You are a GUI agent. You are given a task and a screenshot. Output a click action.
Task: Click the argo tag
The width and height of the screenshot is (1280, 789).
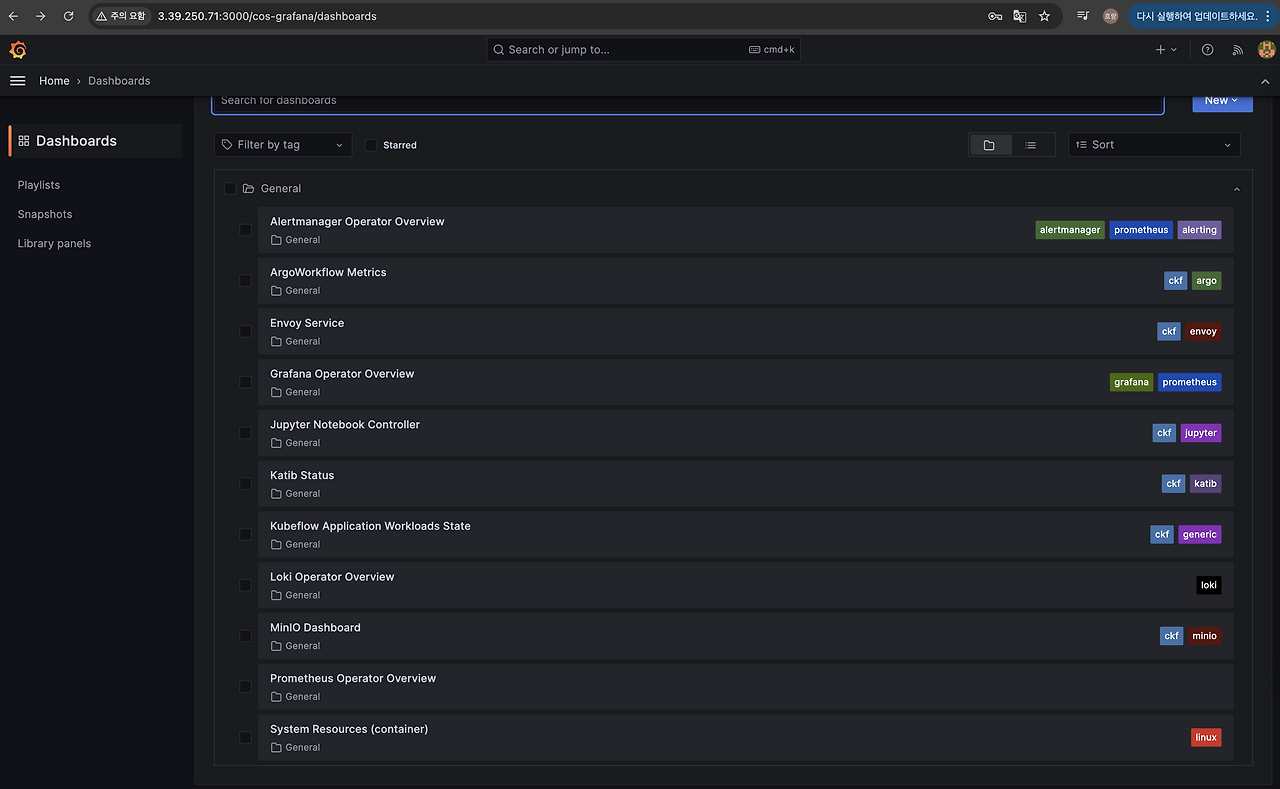tap(1206, 281)
